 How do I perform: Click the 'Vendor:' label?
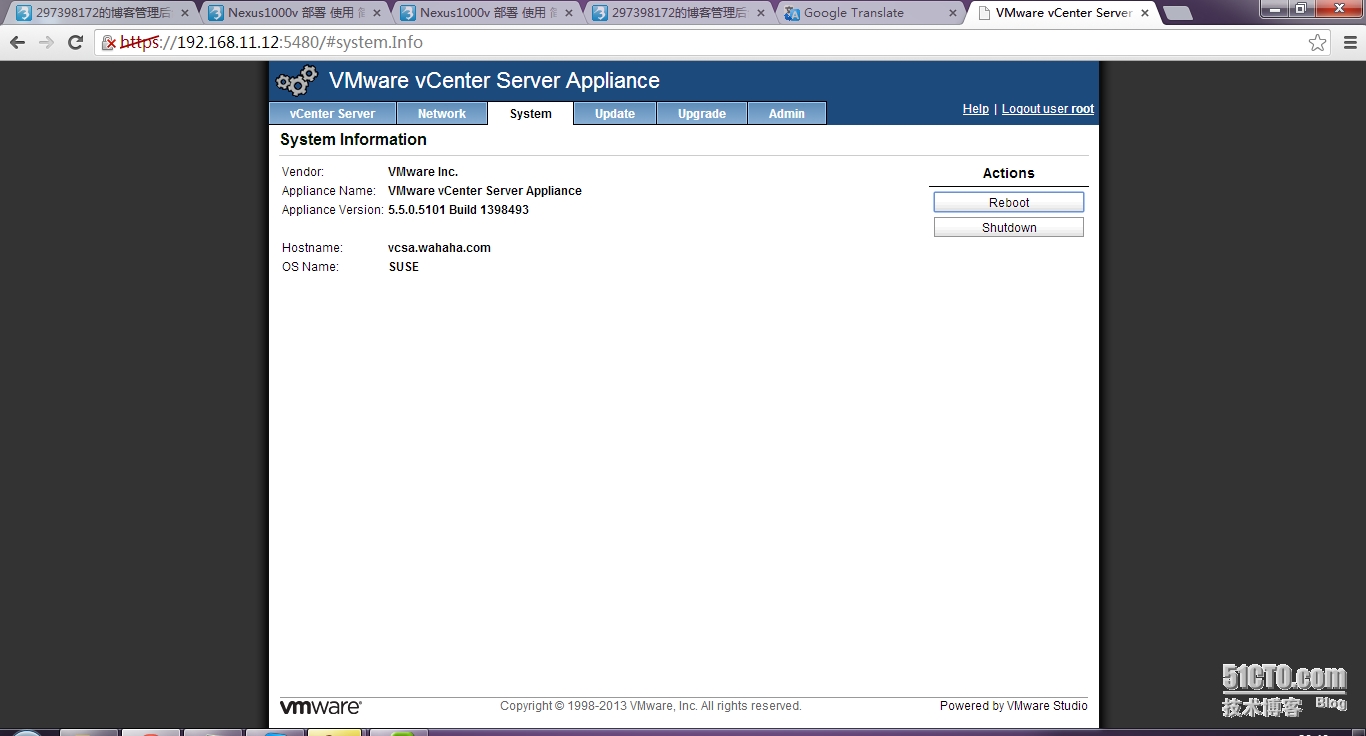pos(303,172)
